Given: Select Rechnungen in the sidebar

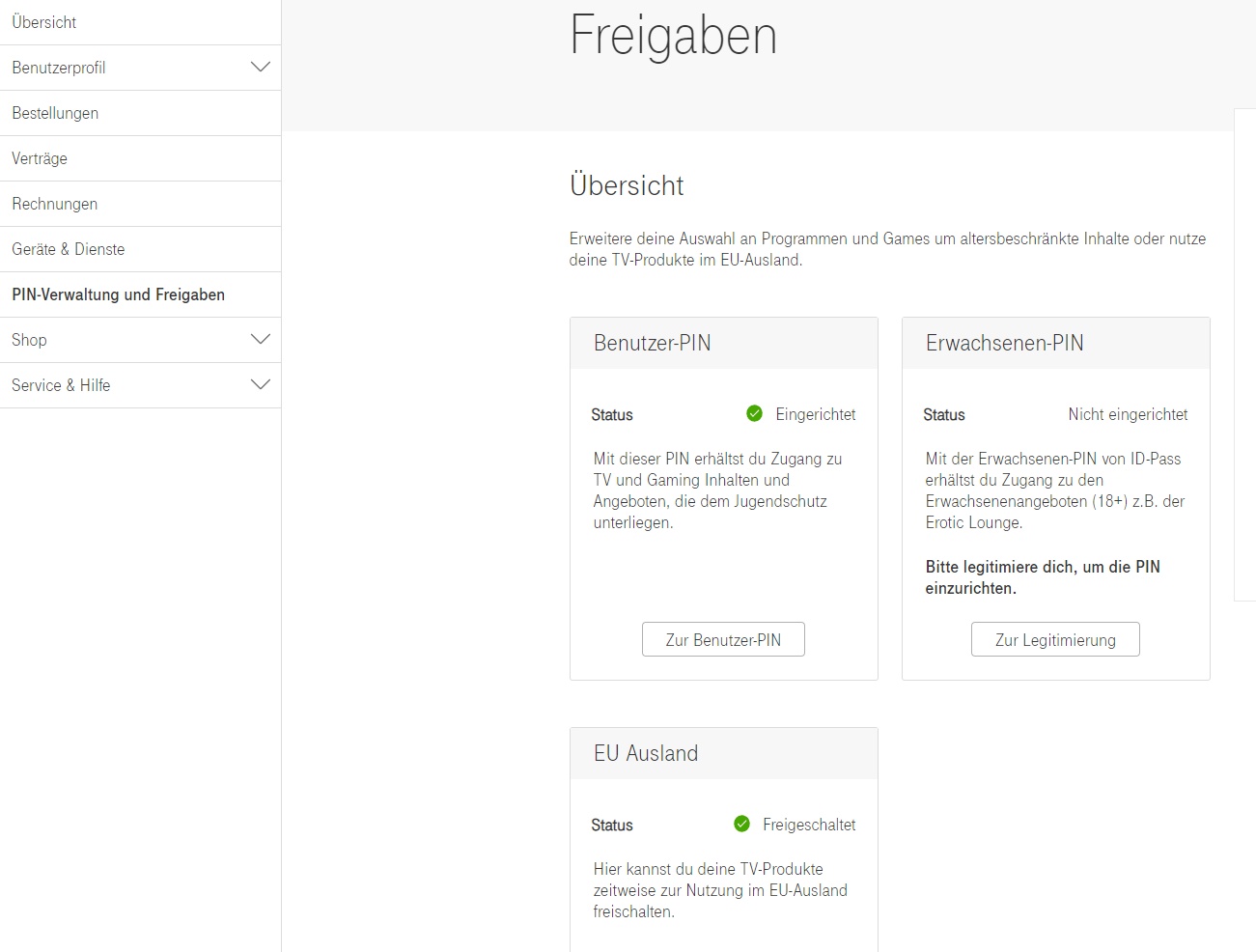Looking at the screenshot, I should point(55,204).
